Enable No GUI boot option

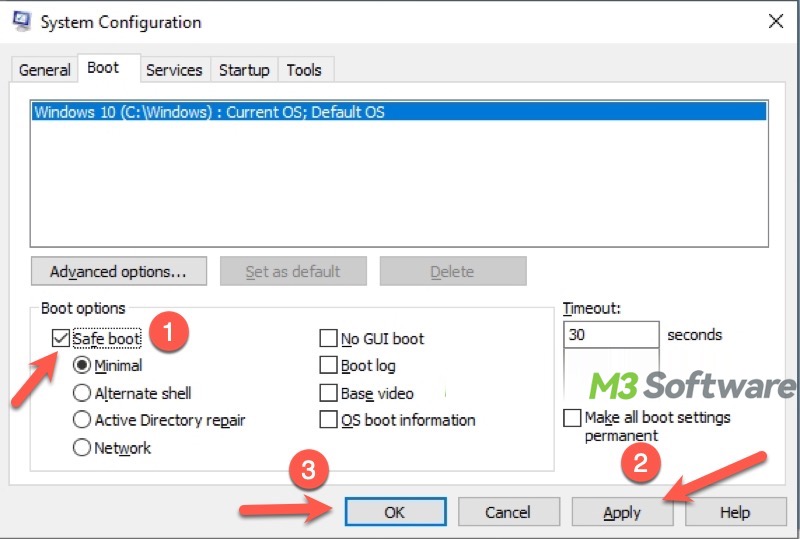click(328, 339)
